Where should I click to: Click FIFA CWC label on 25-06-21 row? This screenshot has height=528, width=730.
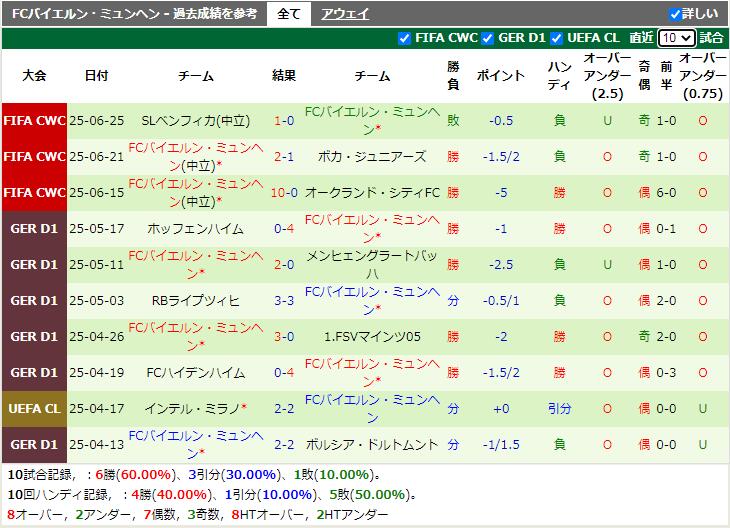[34, 156]
